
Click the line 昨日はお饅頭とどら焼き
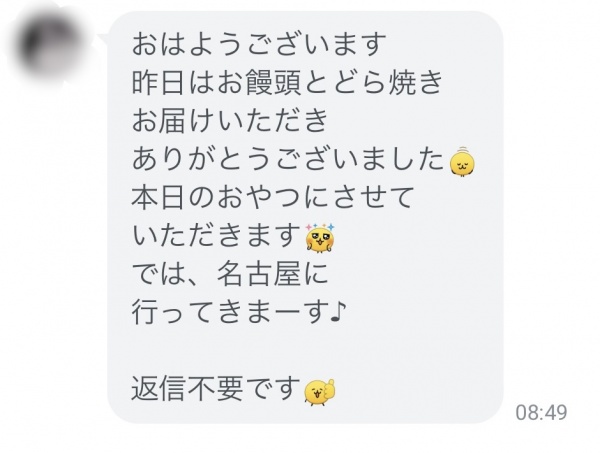coord(287,82)
